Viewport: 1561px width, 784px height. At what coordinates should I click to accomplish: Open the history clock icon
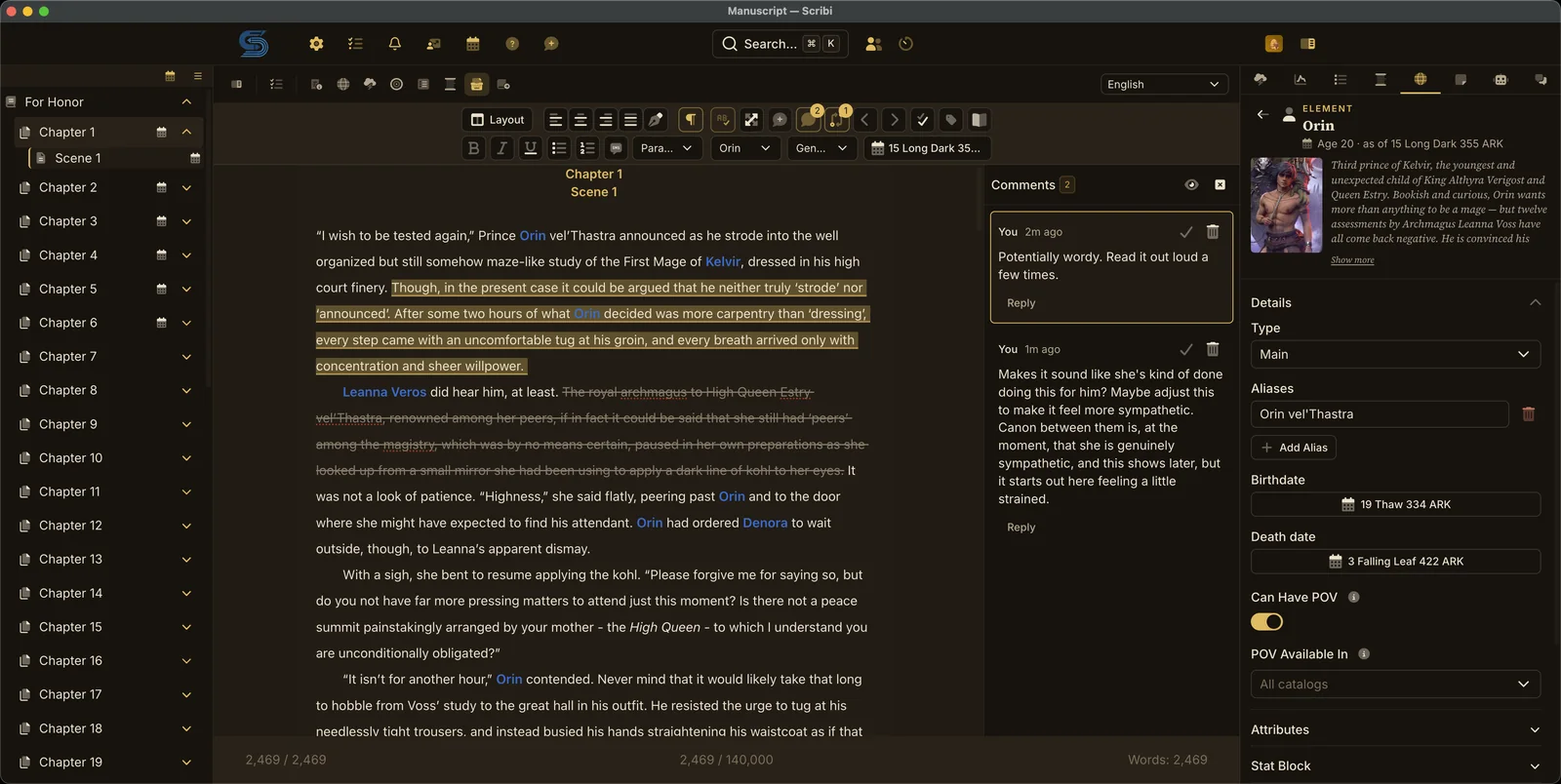(x=905, y=44)
